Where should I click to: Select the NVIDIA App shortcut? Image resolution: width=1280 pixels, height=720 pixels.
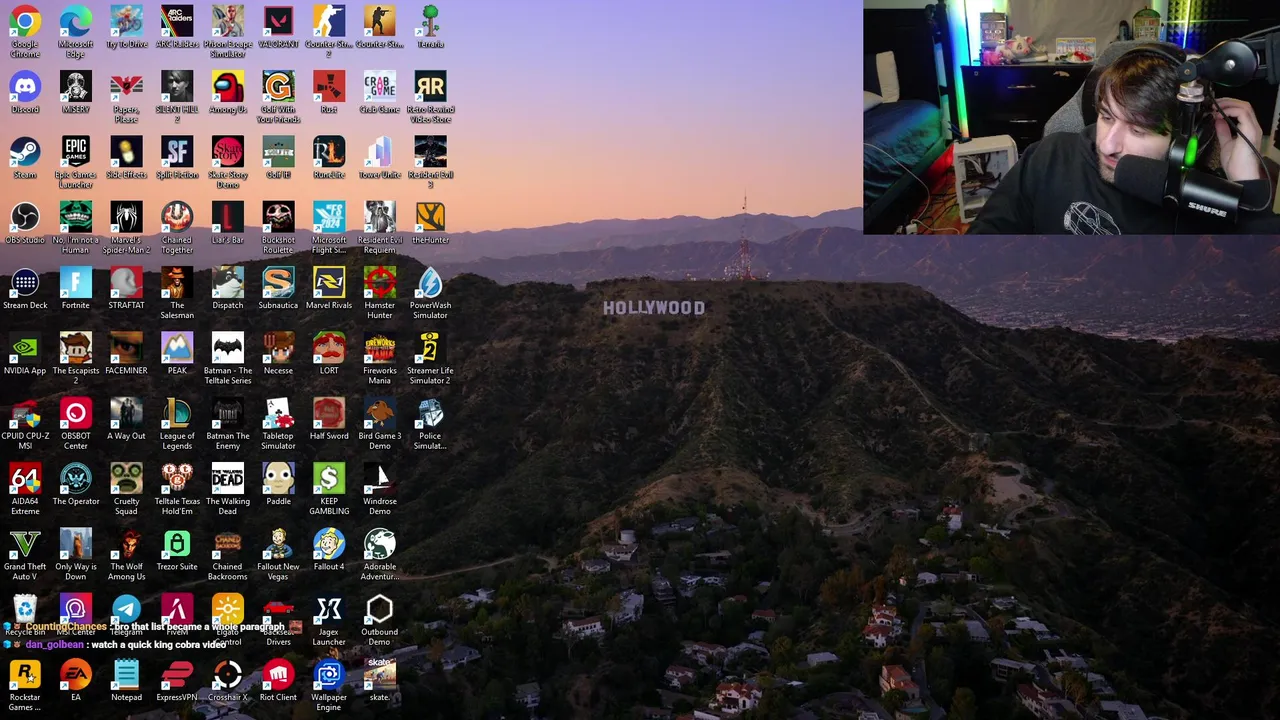click(25, 348)
